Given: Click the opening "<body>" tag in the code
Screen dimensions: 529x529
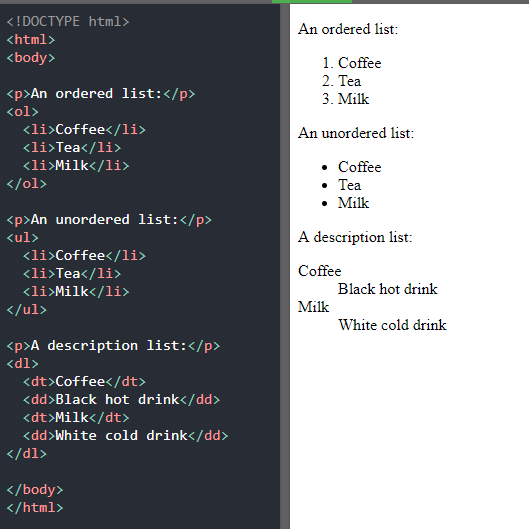Looking at the screenshot, I should point(31,58).
